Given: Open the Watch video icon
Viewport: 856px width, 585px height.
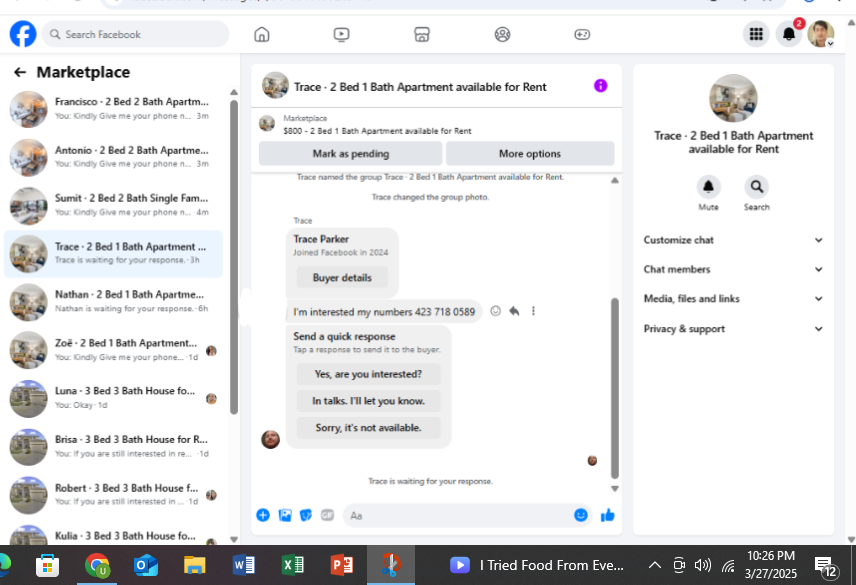Looking at the screenshot, I should pyautogui.click(x=341, y=34).
